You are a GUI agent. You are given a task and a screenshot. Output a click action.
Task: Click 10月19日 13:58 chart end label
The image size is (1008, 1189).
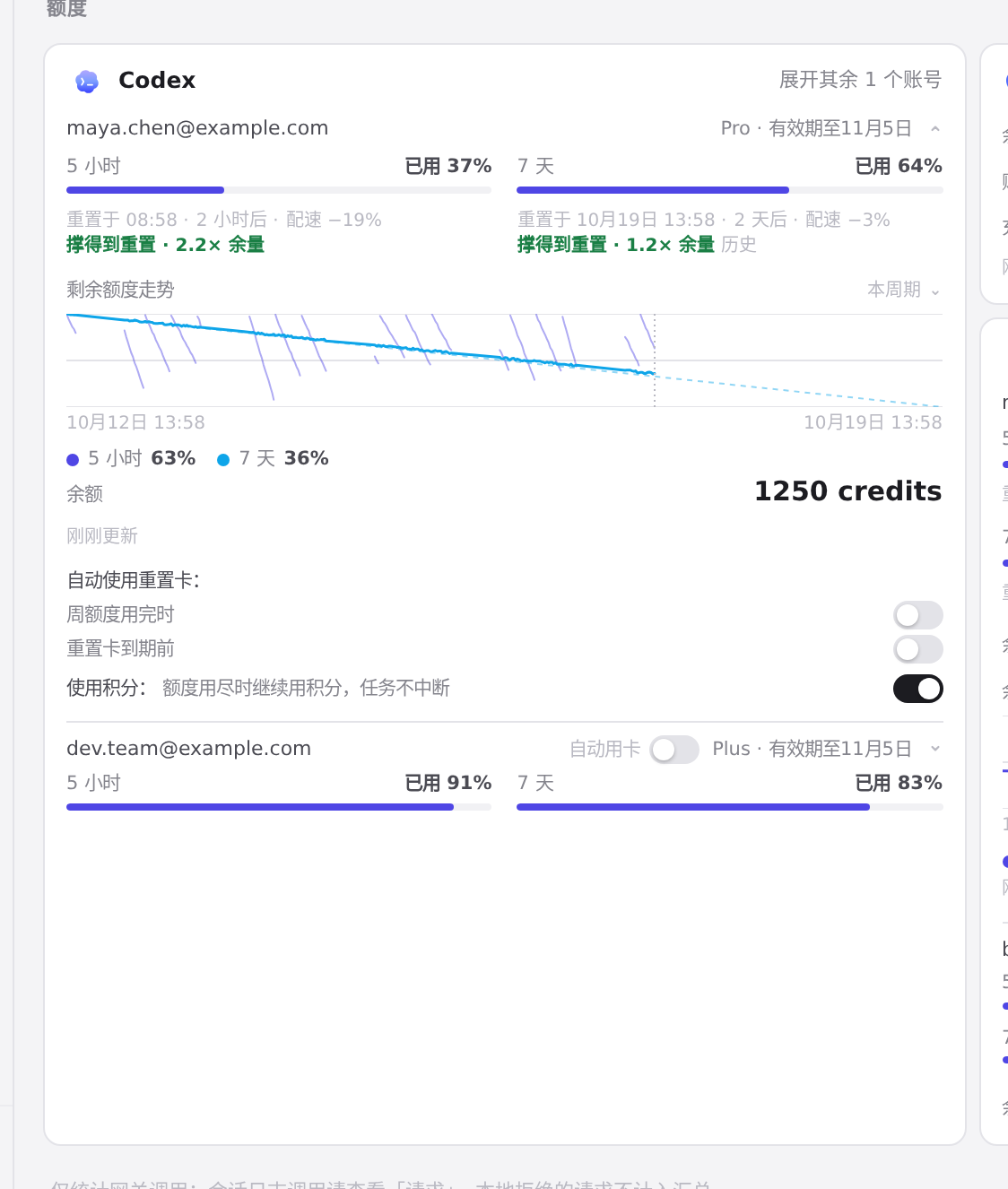click(873, 422)
